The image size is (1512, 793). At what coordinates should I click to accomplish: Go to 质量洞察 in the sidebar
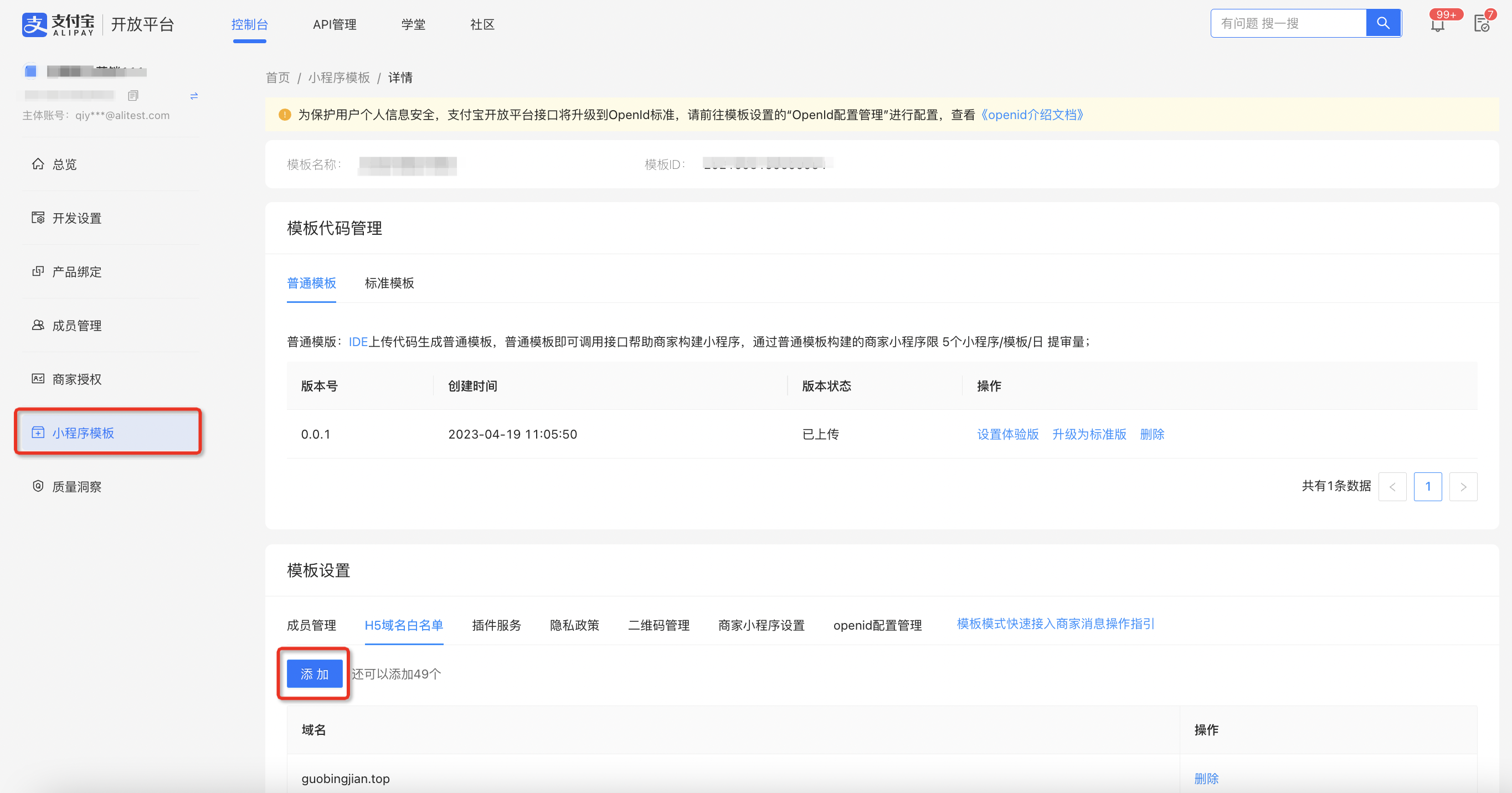pyautogui.click(x=76, y=487)
